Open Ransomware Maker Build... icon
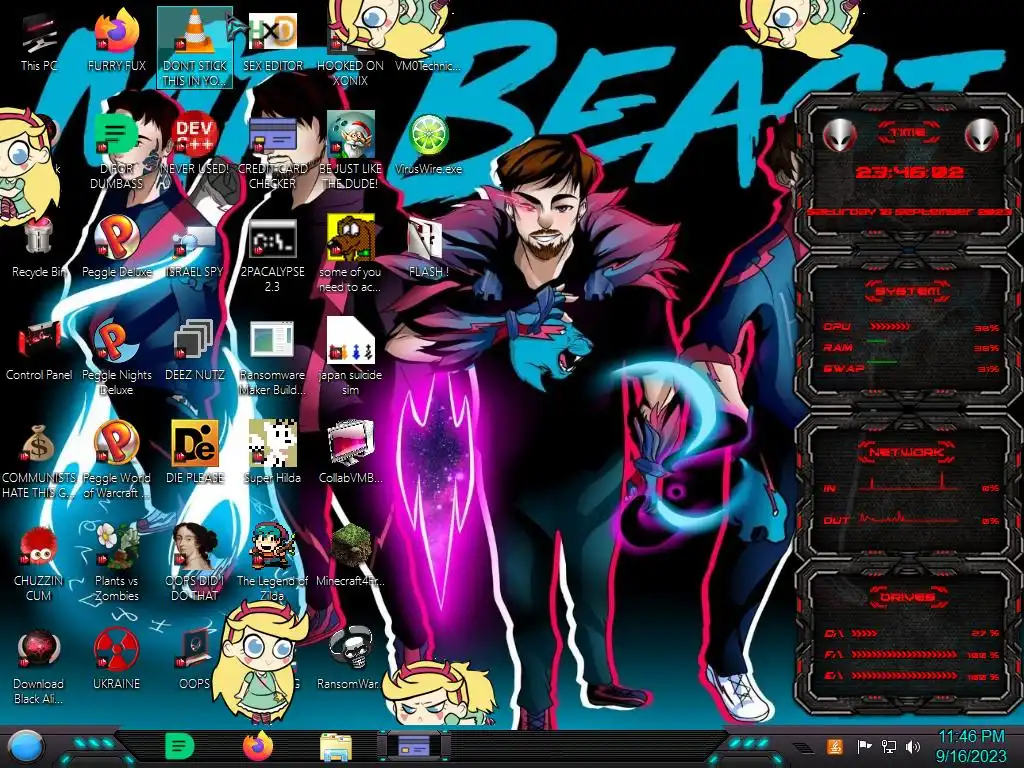Image resolution: width=1024 pixels, height=768 pixels. click(273, 358)
